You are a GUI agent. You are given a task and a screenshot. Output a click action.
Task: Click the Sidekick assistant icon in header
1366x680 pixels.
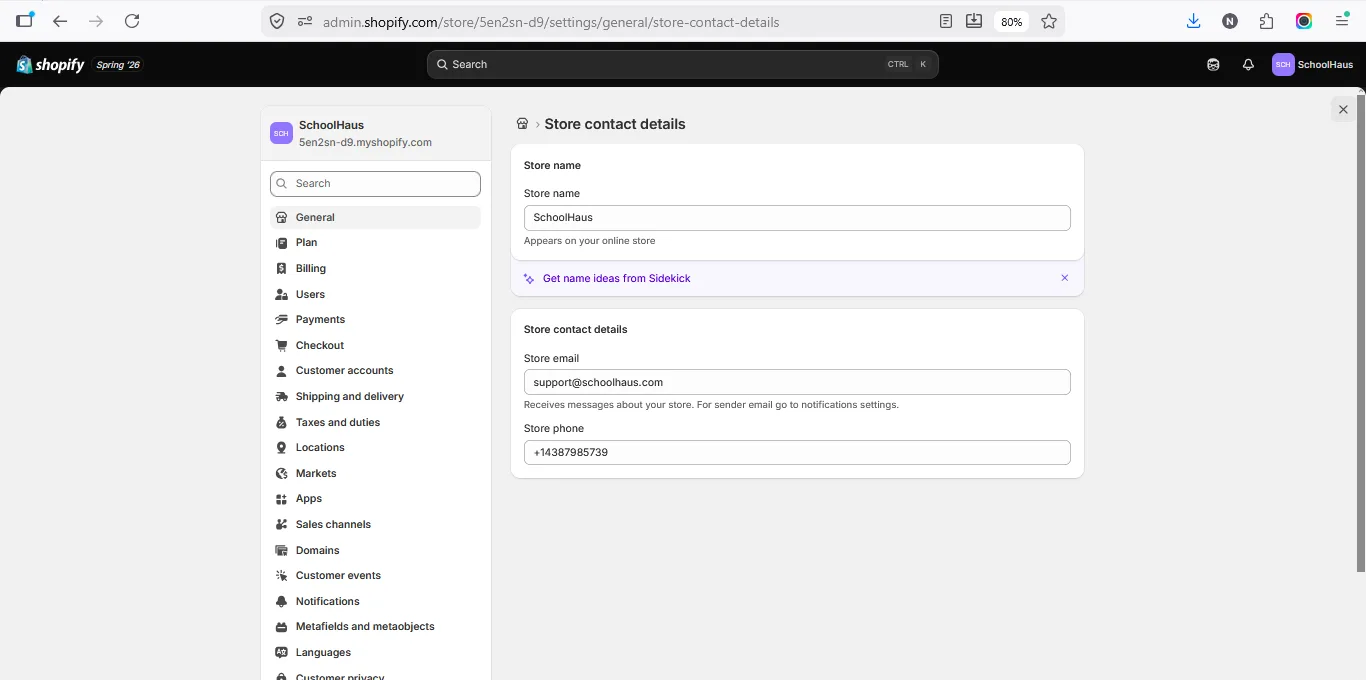click(x=1213, y=64)
